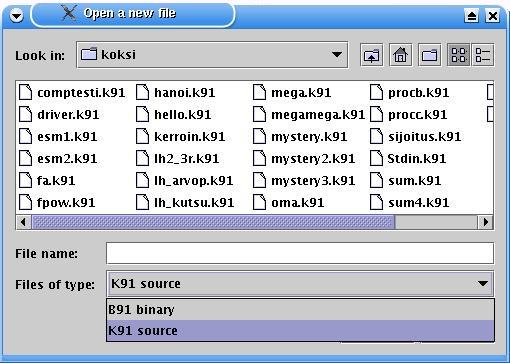The width and height of the screenshot is (510, 363).
Task: Click the document icon beside kerroin.k91
Action: pyautogui.click(x=142, y=136)
